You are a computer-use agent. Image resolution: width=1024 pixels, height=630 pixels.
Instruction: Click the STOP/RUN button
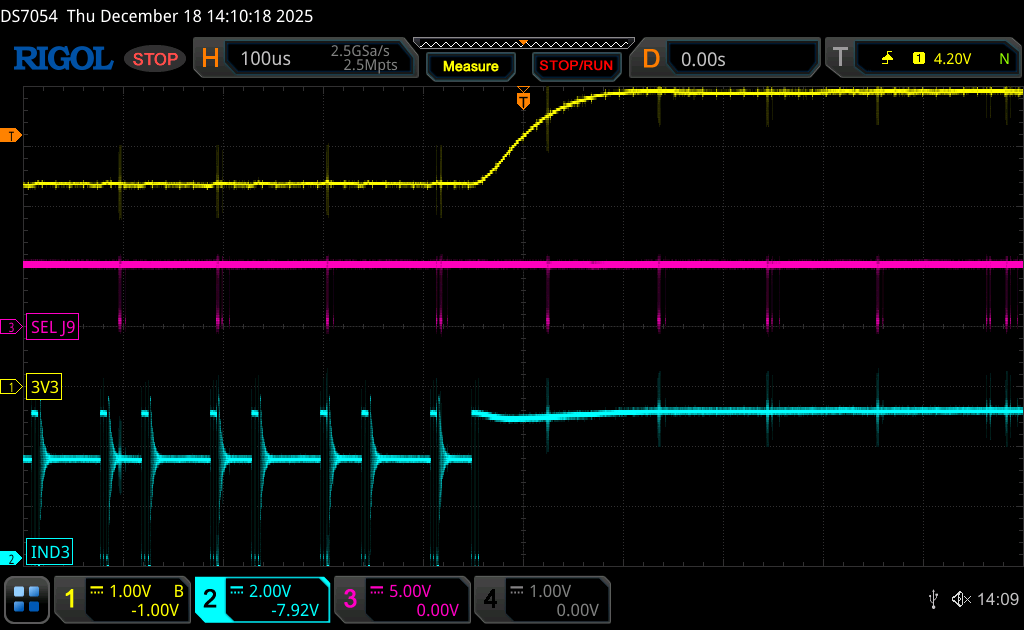(576, 66)
